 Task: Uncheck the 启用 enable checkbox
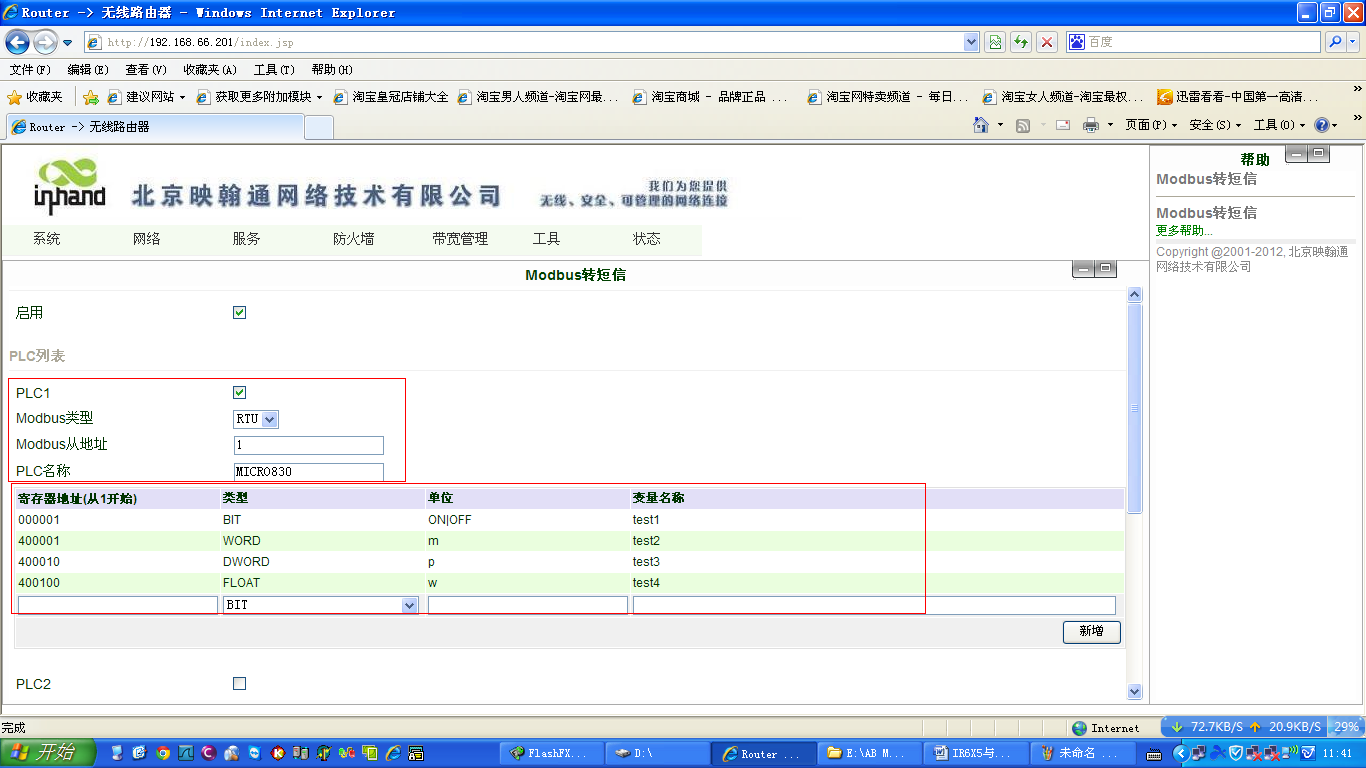239,312
